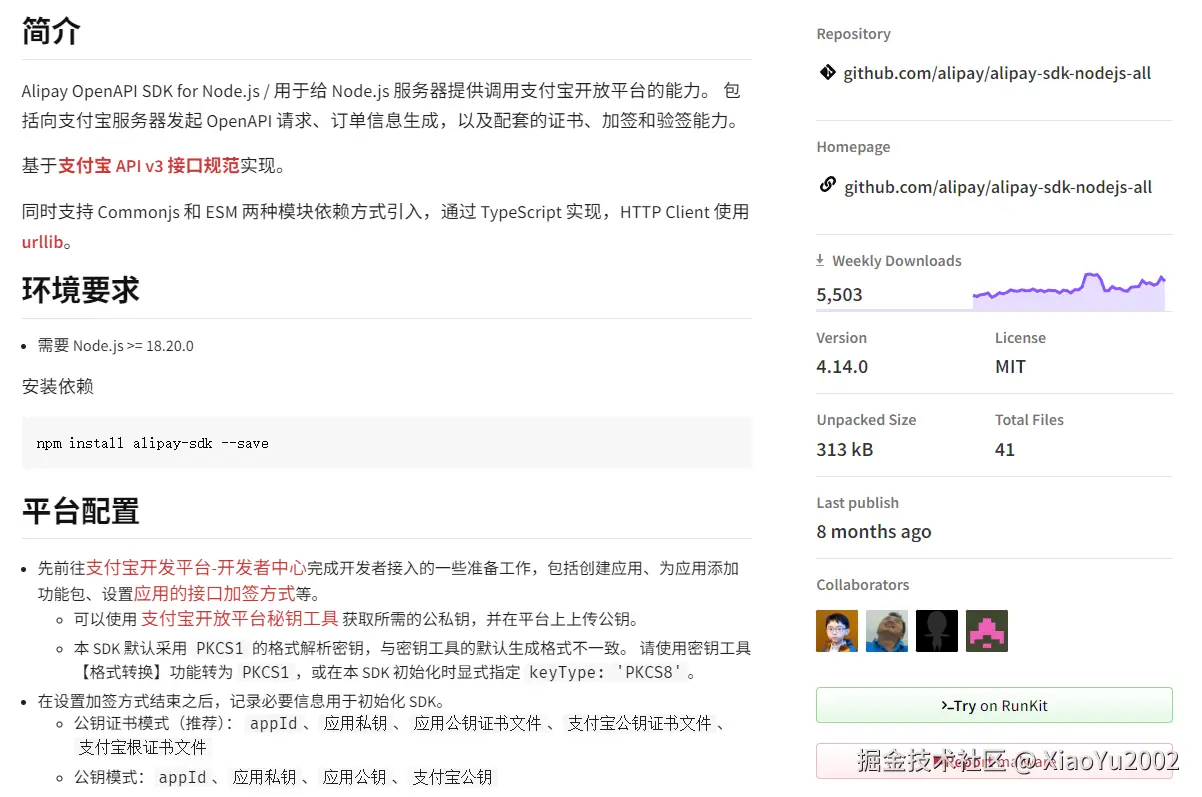Click the chain-link icon under Homepage
Viewport: 1202px width, 797px height.
827,185
